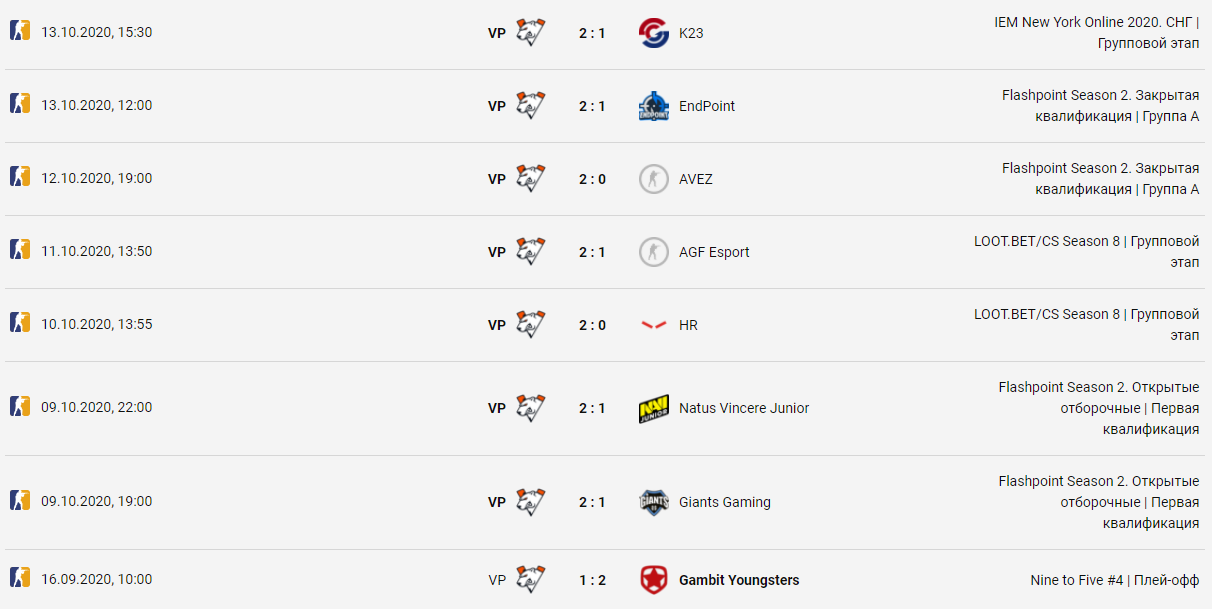Viewport: 1212px width, 609px height.
Task: Click the K23 team logo
Action: (653, 33)
